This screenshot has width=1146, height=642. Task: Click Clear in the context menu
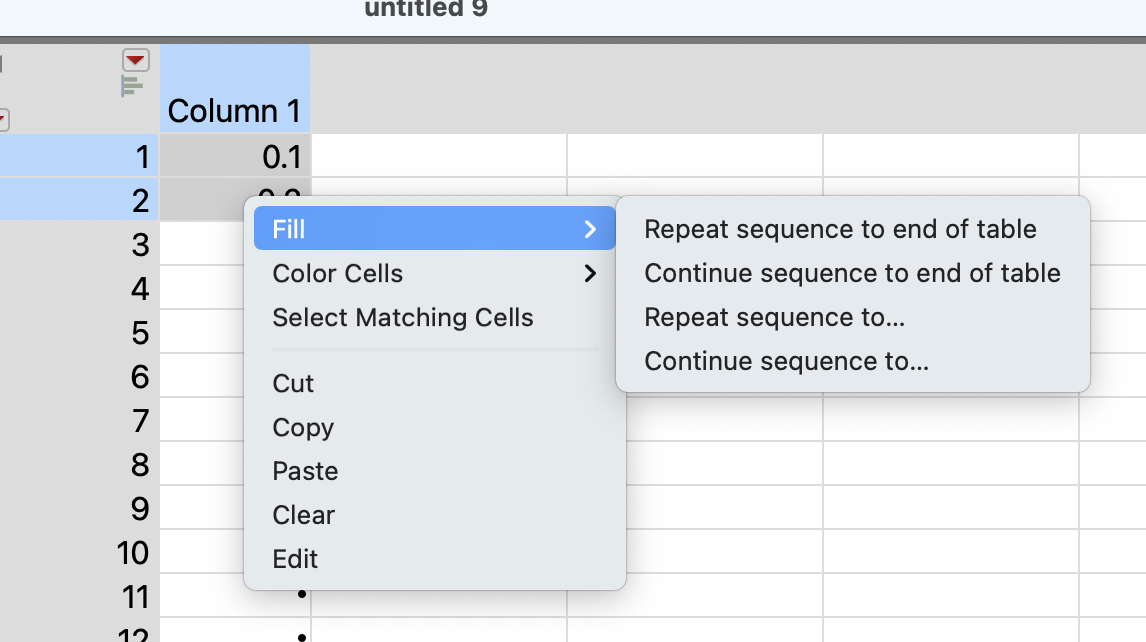(303, 515)
